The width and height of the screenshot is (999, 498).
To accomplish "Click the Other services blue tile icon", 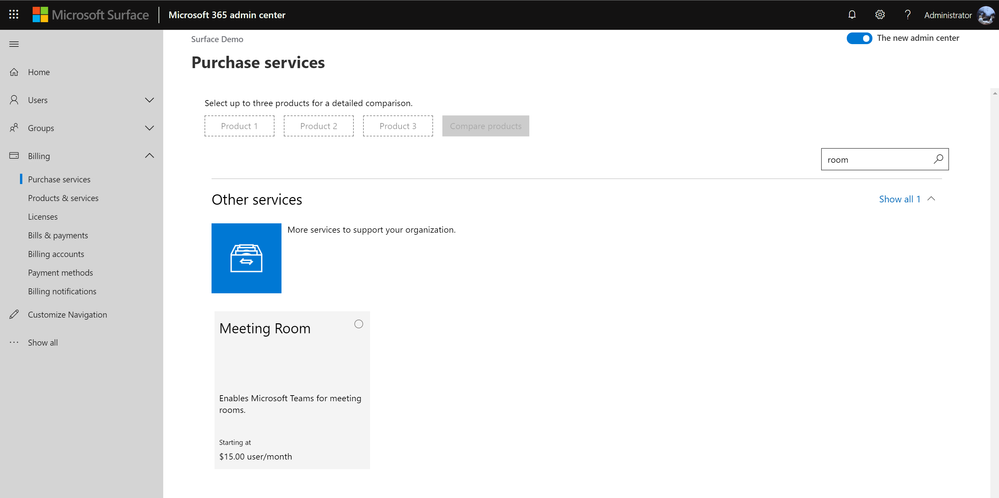I will coord(246,258).
